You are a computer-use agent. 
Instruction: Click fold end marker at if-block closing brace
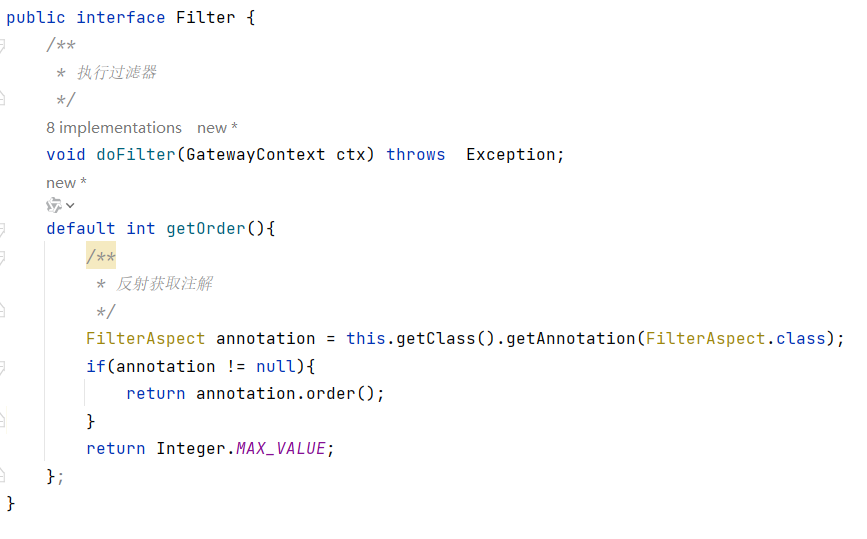3,421
